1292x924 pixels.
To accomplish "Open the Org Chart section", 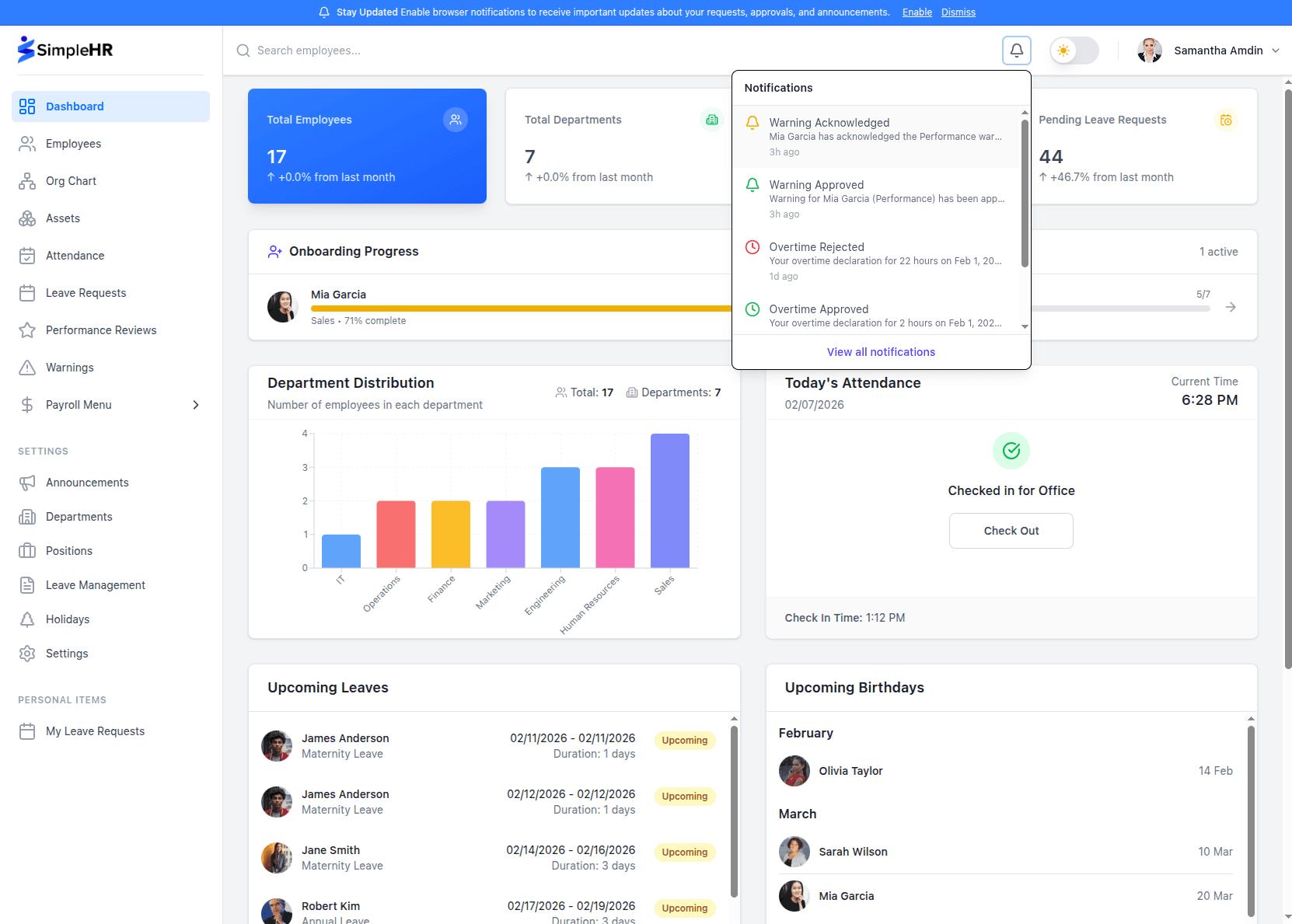I will pyautogui.click(x=71, y=181).
